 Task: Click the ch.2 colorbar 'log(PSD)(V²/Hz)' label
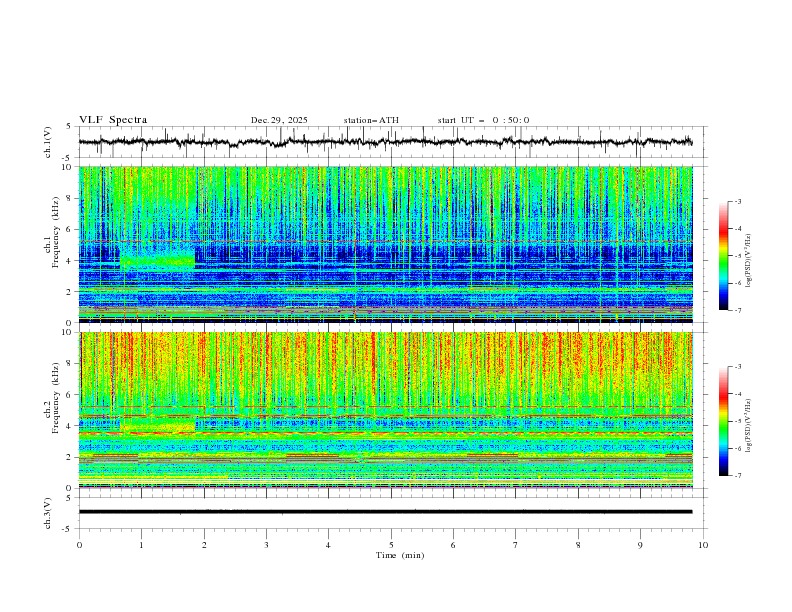click(750, 426)
